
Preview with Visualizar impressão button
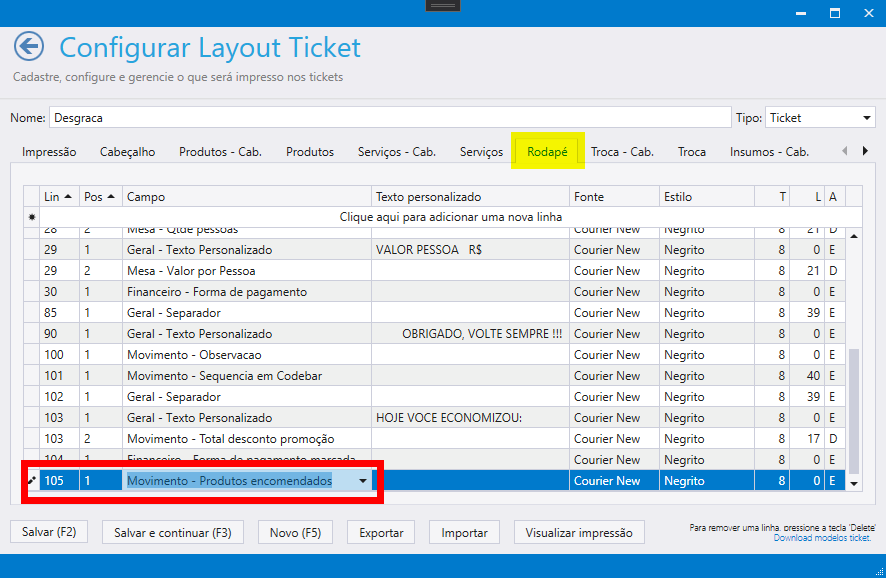[x=579, y=532]
